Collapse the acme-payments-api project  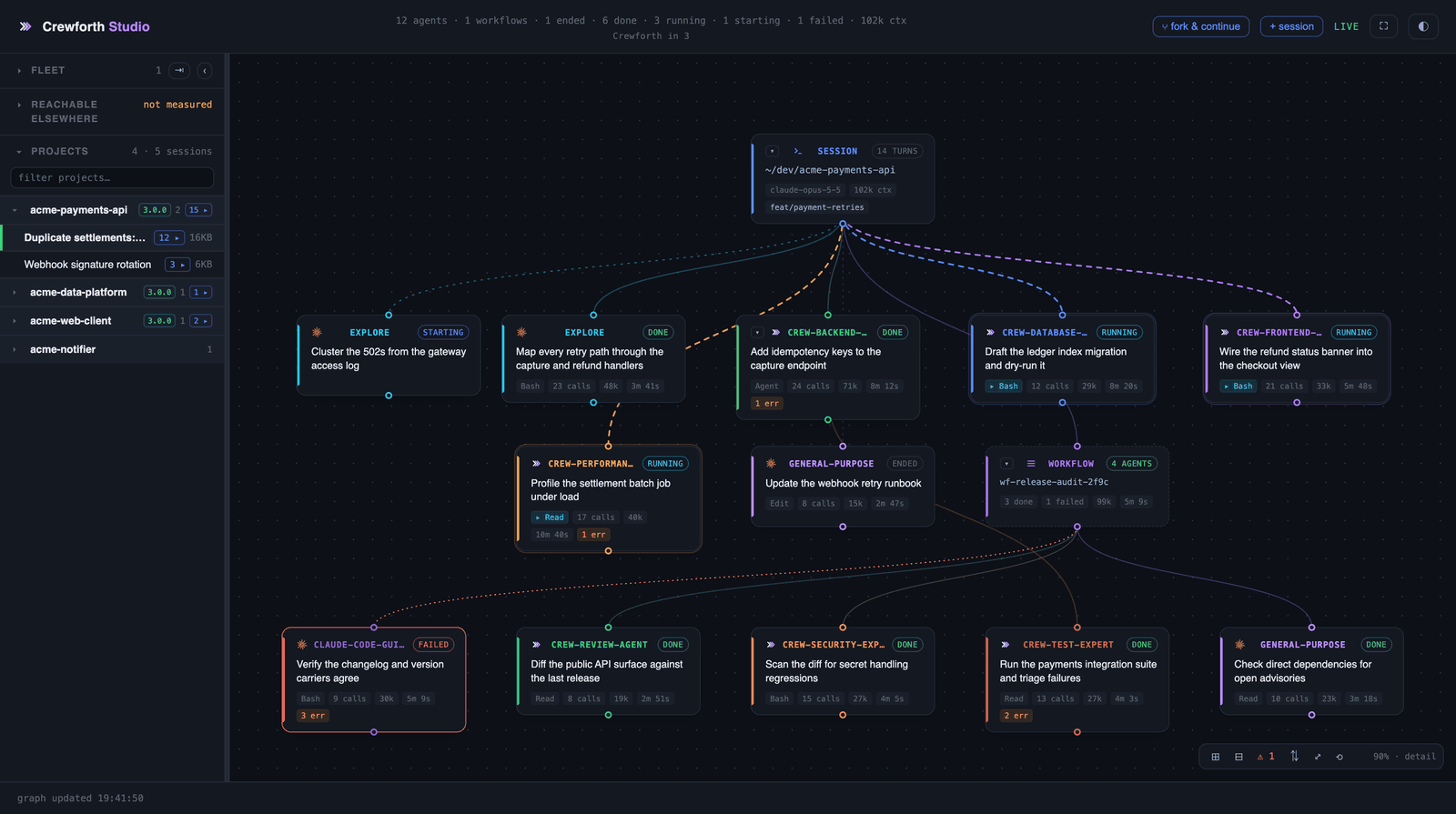coord(15,210)
